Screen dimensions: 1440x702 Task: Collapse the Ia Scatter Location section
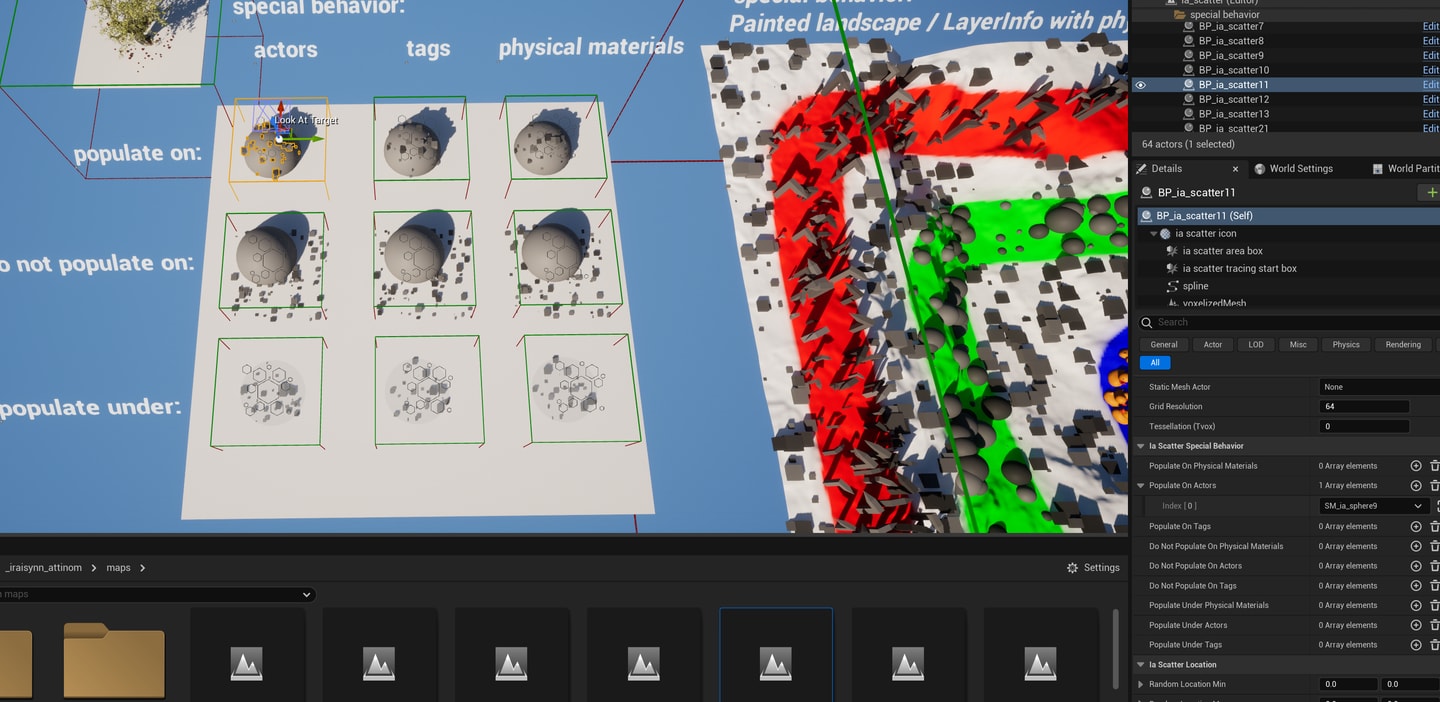coord(1141,665)
